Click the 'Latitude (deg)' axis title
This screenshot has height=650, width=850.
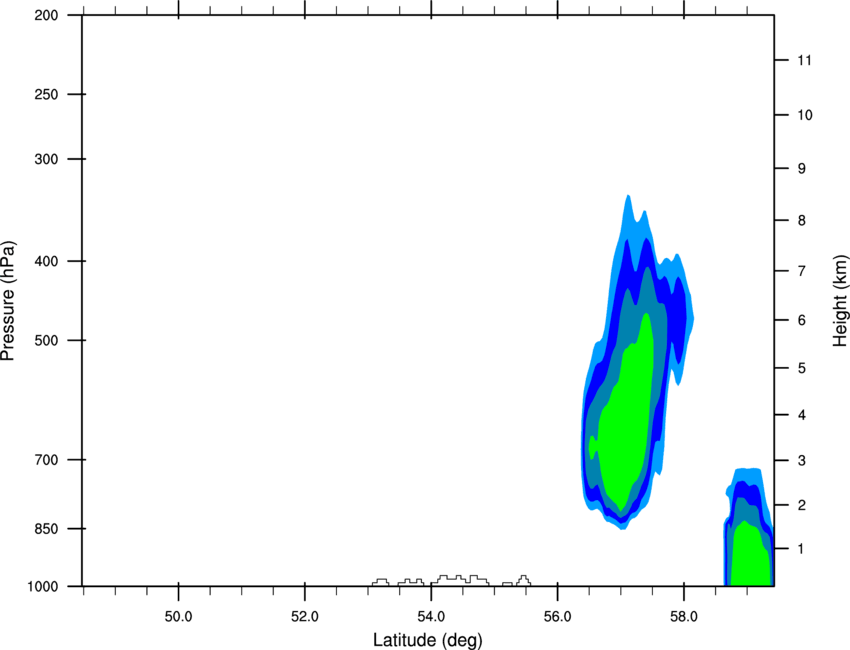point(427,640)
